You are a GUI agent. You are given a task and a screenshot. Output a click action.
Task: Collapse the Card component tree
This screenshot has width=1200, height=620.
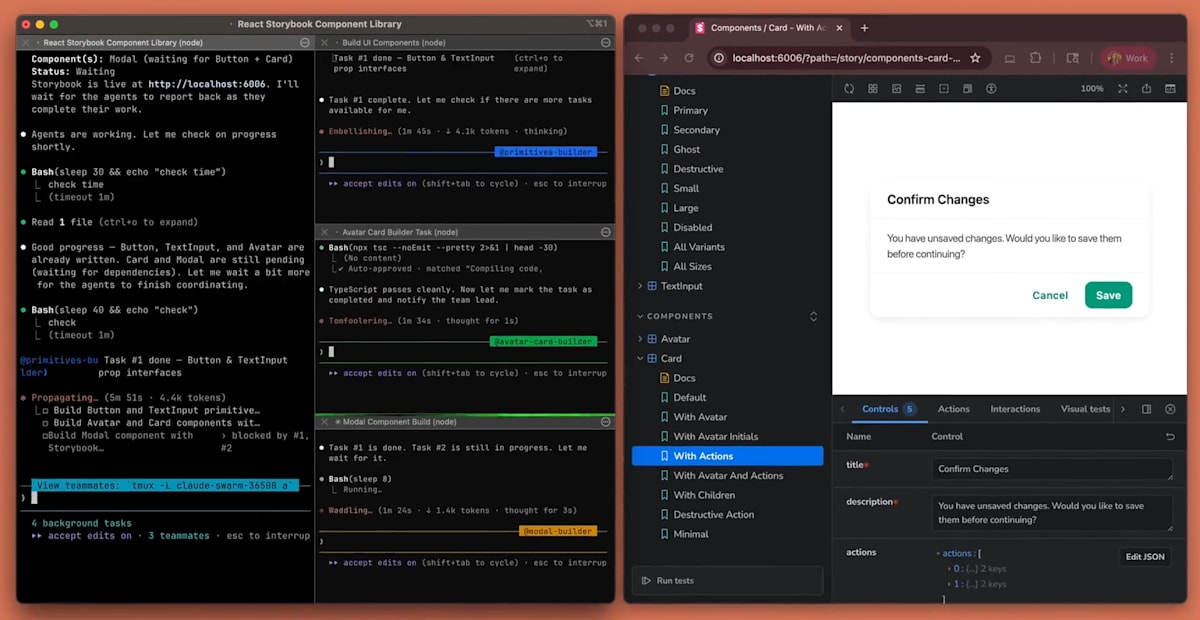pyautogui.click(x=640, y=358)
